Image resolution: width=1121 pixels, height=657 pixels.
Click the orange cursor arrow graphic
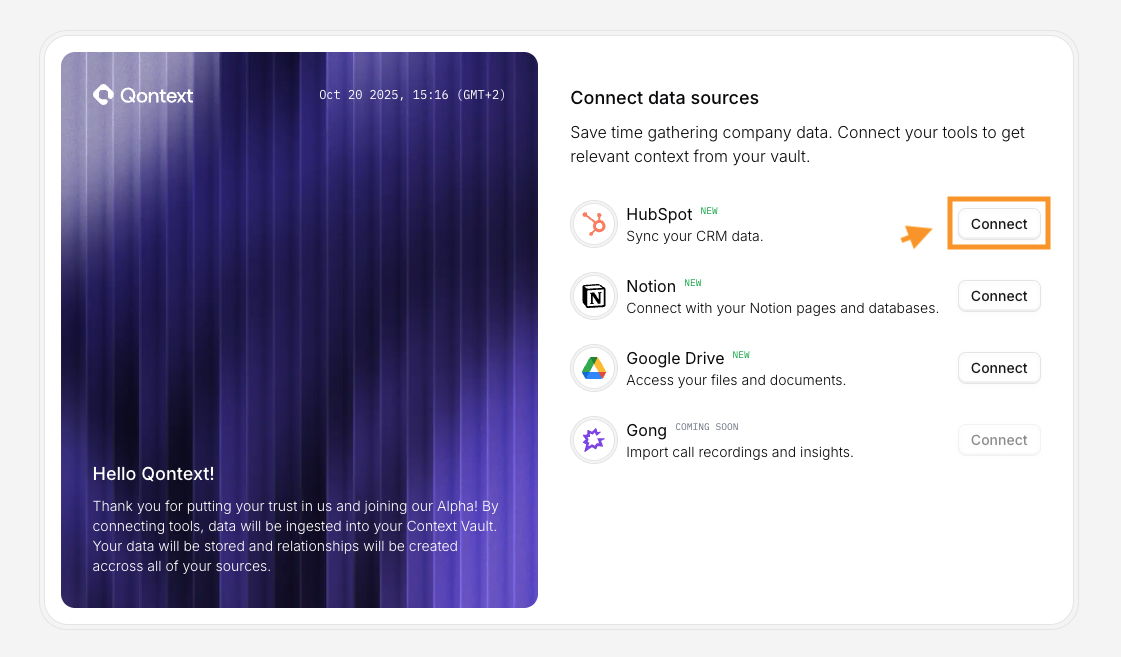click(x=915, y=237)
